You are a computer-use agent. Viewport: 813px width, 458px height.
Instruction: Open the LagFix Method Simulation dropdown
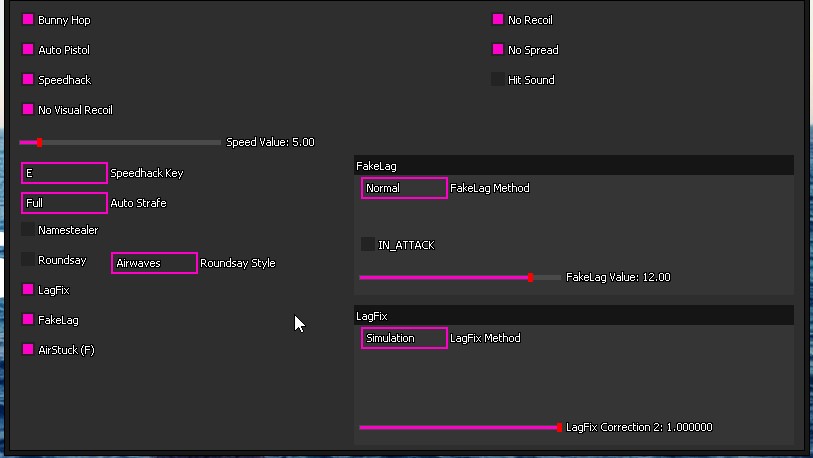[404, 338]
